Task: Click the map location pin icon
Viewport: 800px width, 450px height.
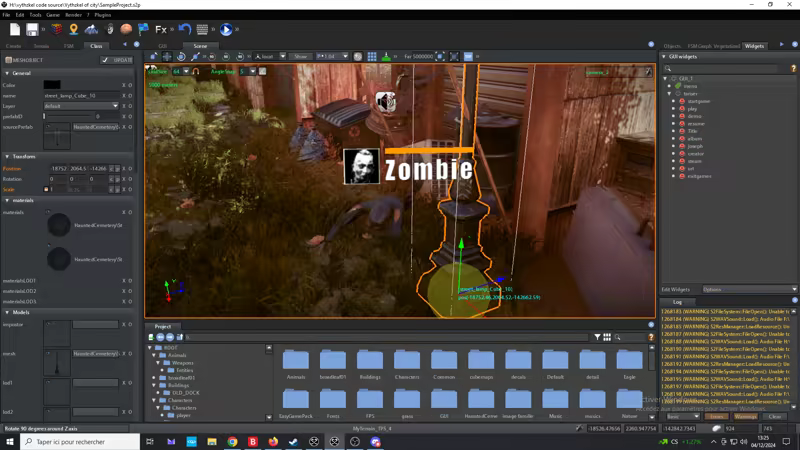Action: point(74,30)
